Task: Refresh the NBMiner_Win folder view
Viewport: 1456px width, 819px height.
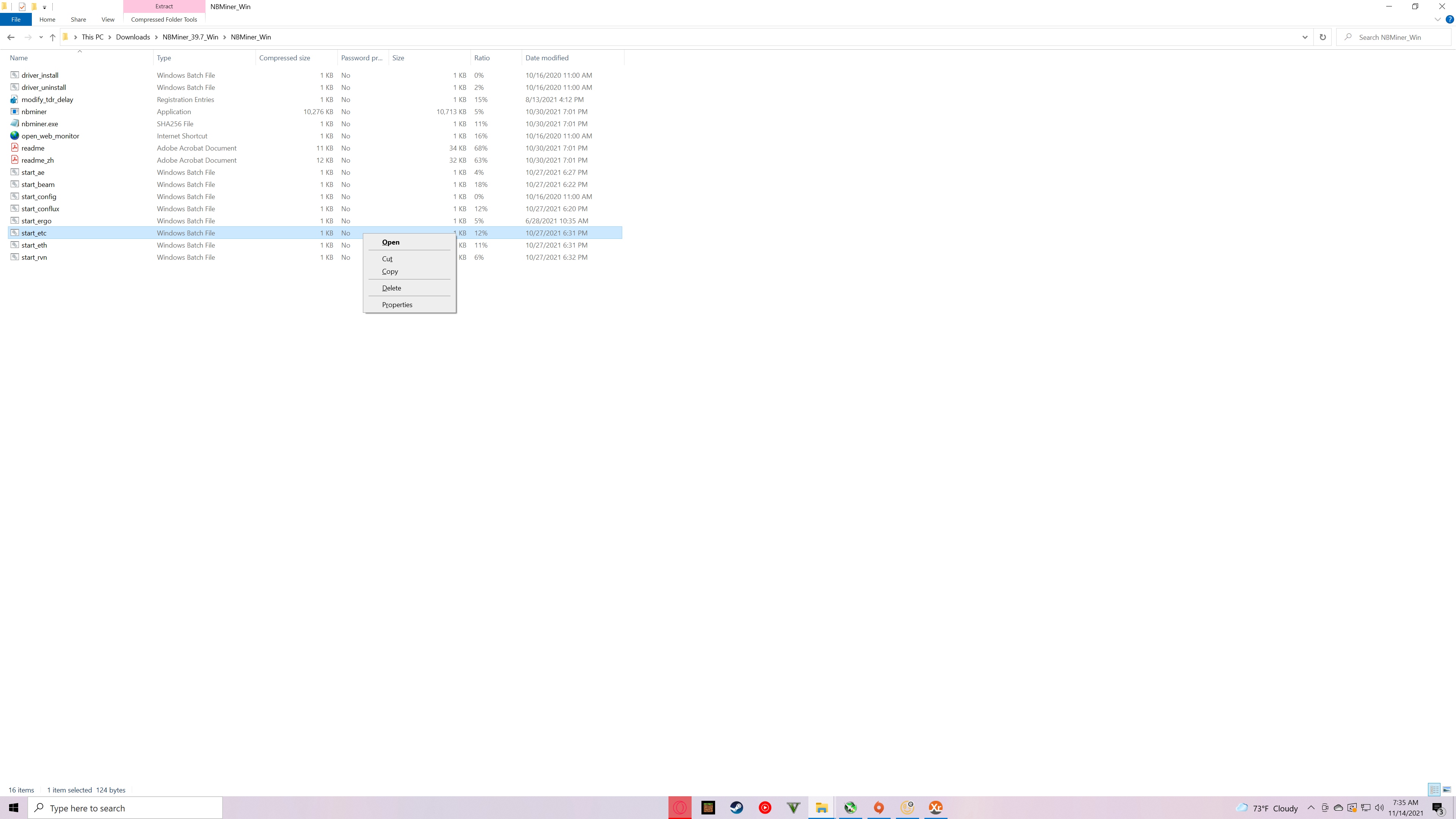Action: [x=1323, y=37]
